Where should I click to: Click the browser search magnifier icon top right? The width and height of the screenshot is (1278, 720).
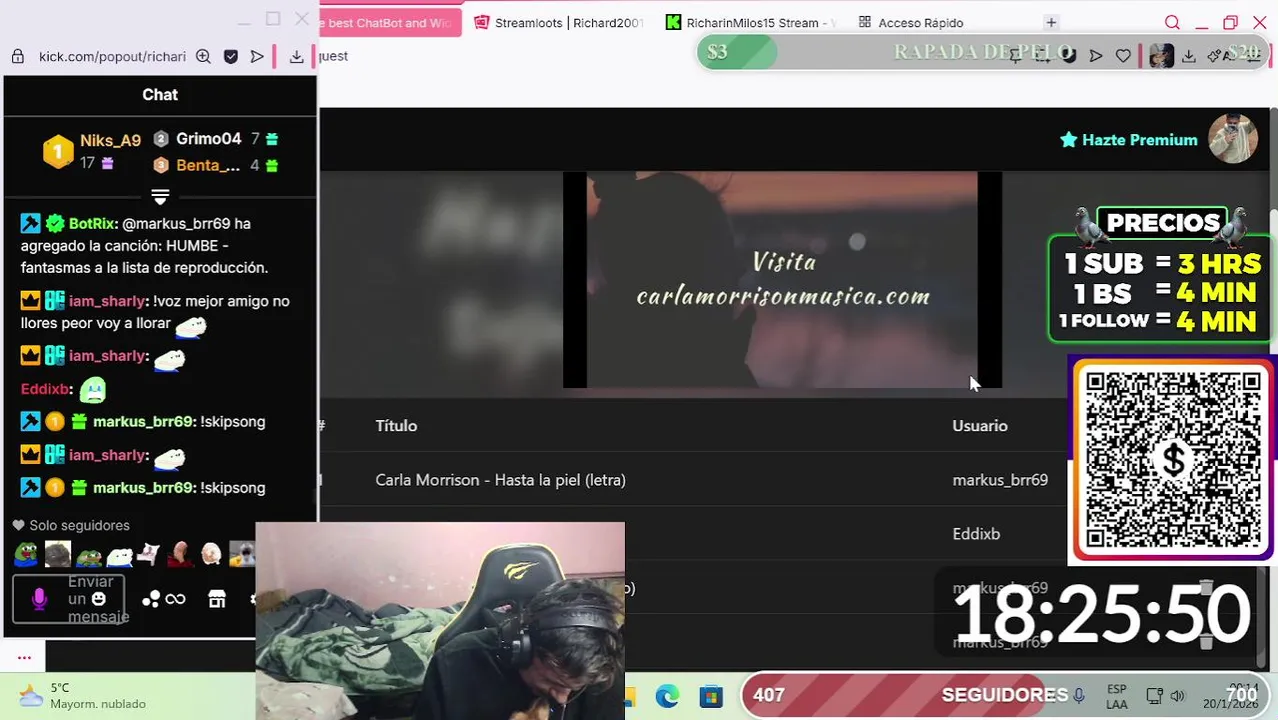(x=1172, y=22)
